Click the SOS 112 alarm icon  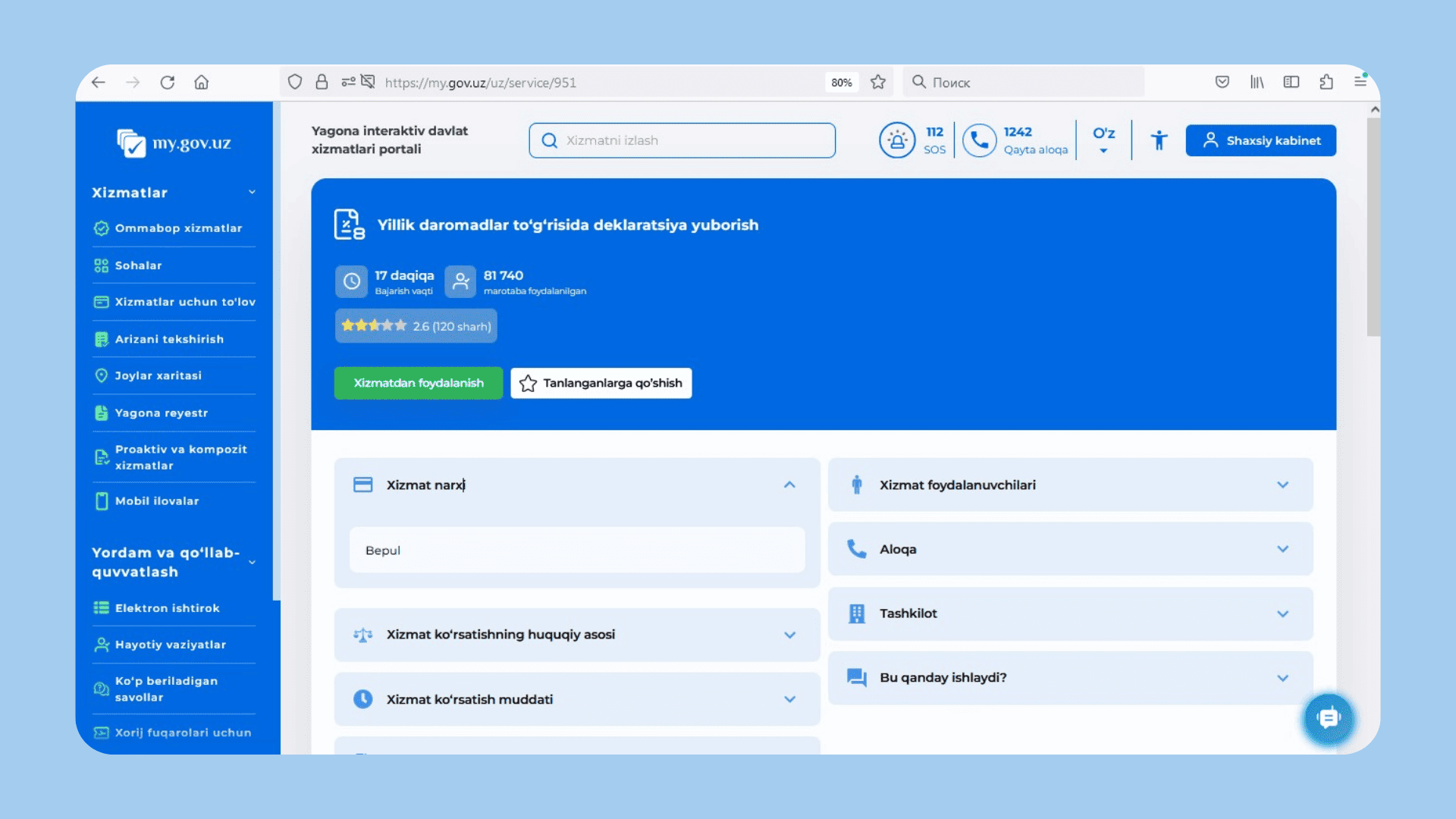click(897, 140)
